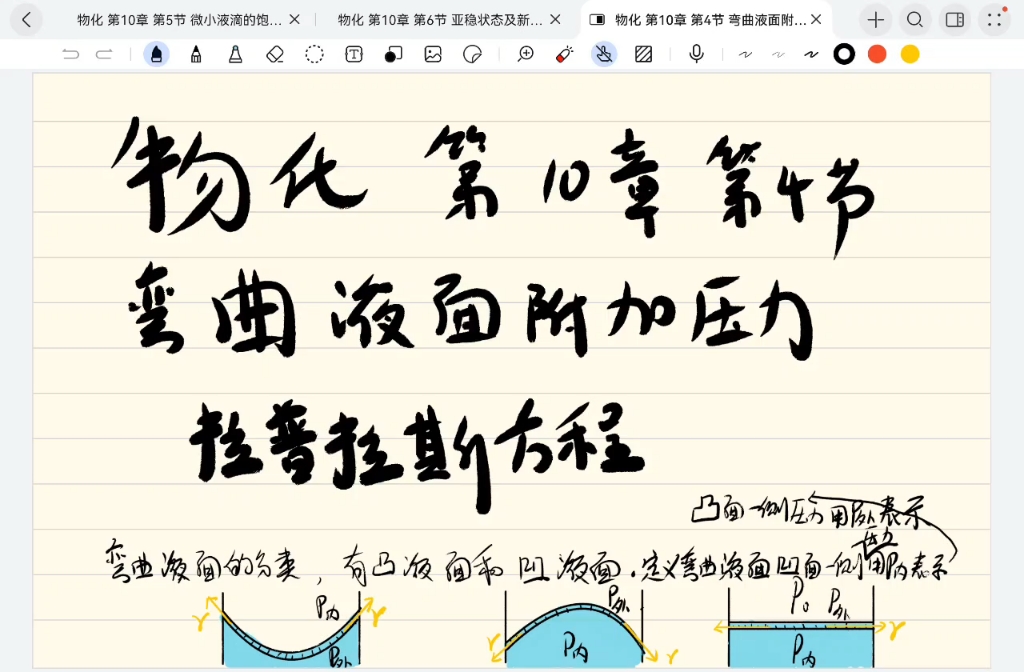Open the more options grid menu
The width and height of the screenshot is (1024, 672).
coord(995,20)
